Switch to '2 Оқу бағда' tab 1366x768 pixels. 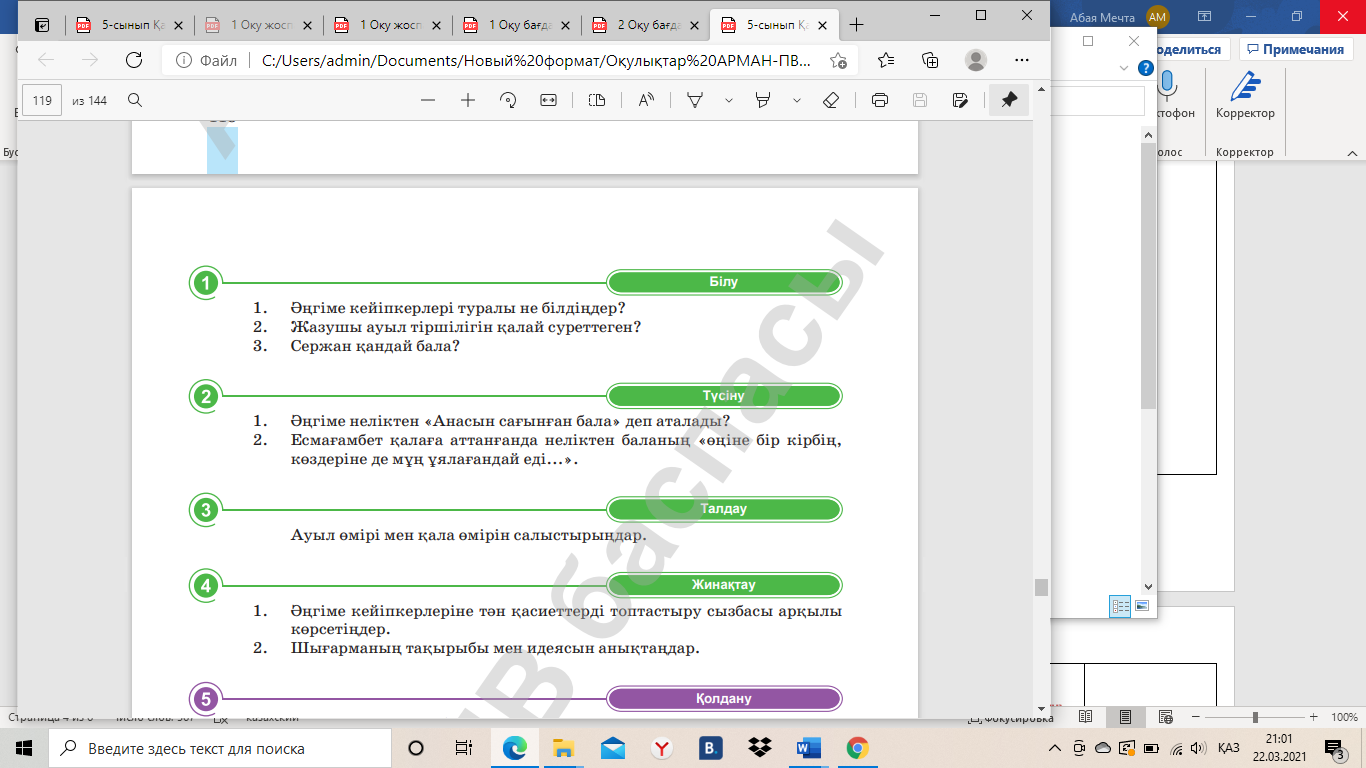[646, 25]
